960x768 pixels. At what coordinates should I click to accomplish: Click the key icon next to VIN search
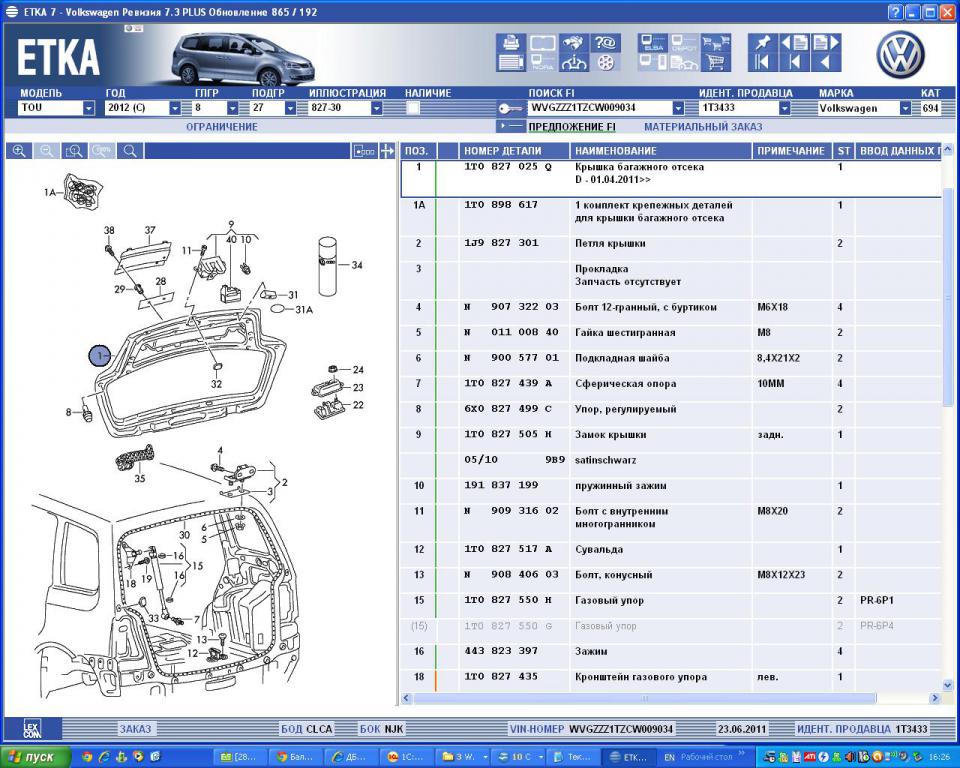point(509,108)
